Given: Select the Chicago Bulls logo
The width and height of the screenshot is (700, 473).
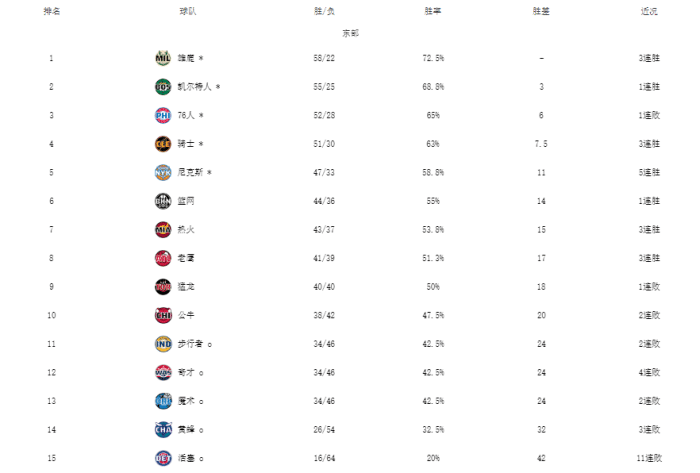Looking at the screenshot, I should (x=163, y=315).
